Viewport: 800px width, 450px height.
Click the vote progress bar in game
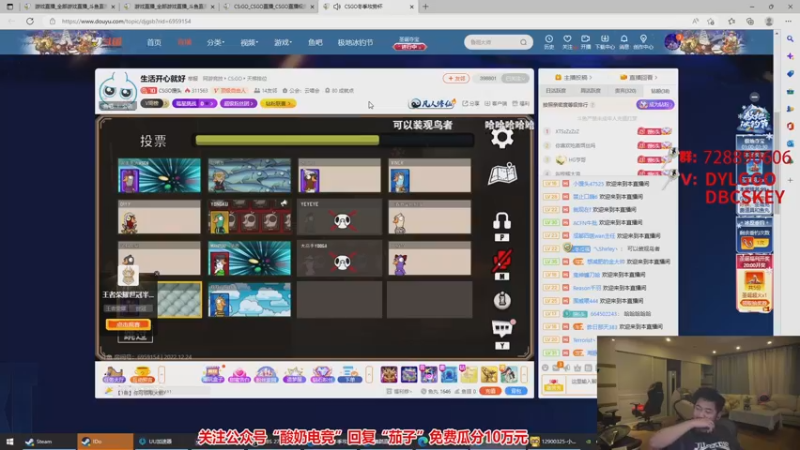tap(334, 140)
